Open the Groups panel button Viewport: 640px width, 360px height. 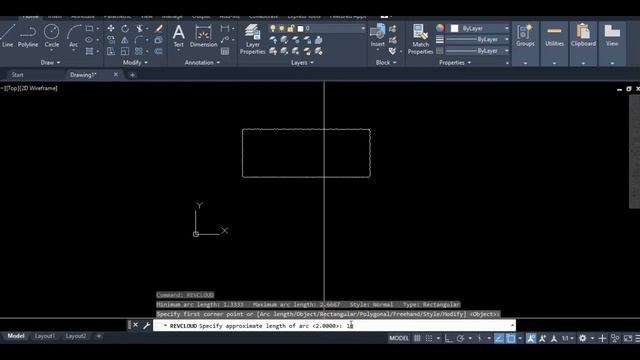(x=525, y=43)
